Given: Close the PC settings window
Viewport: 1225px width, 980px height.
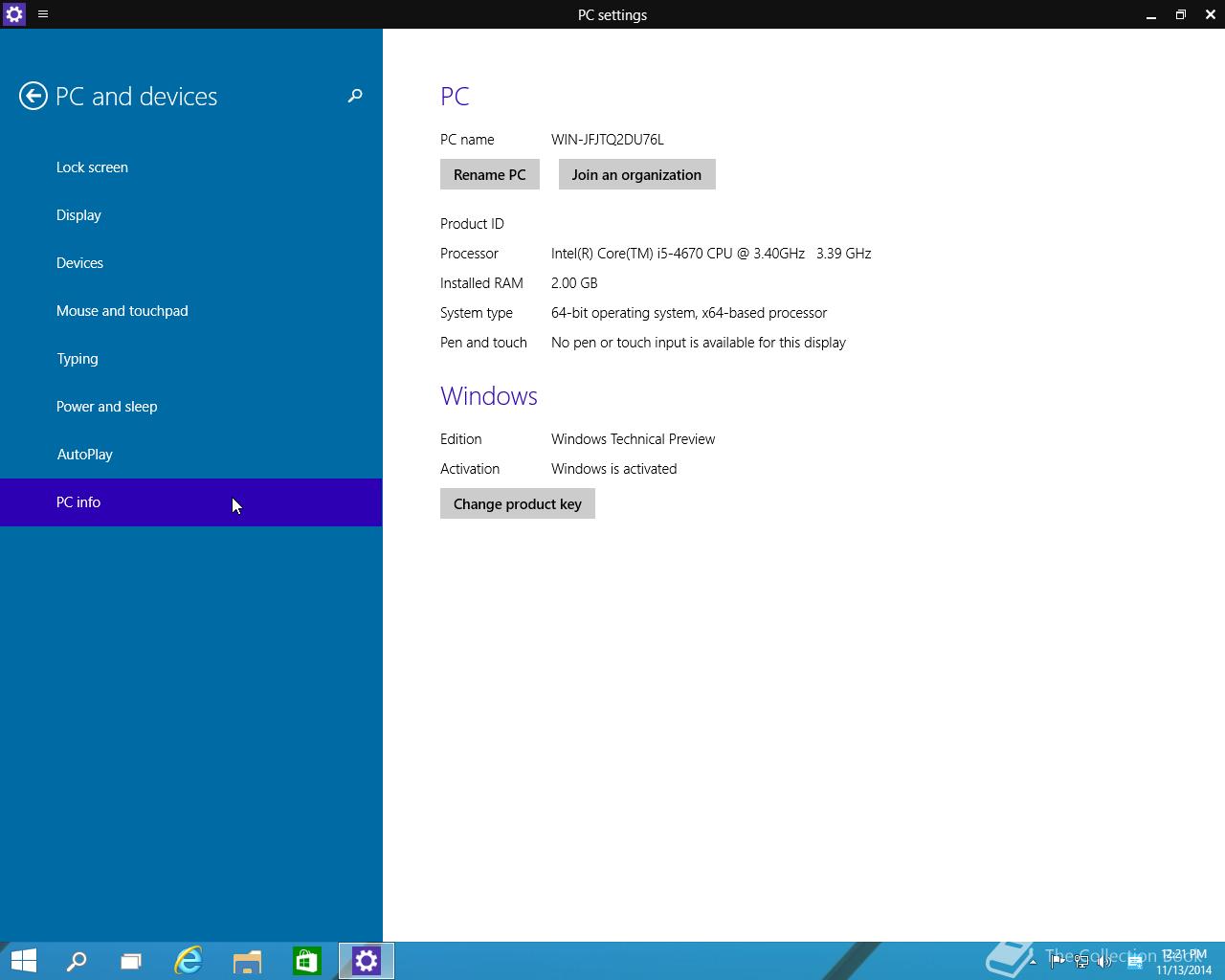Looking at the screenshot, I should pyautogui.click(x=1209, y=14).
